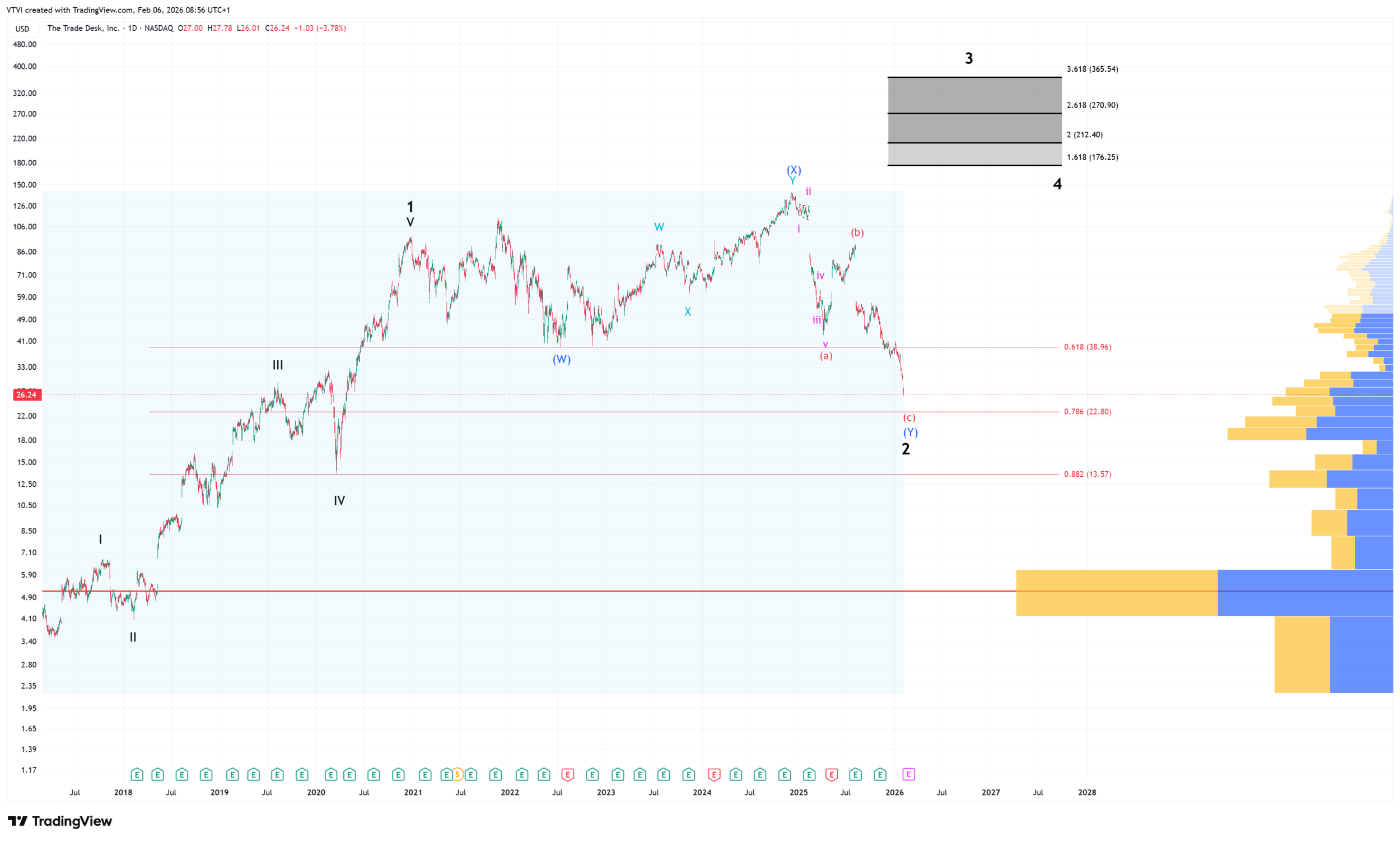Click the bold wave 3 label
Screen dimensions: 1400x841
968,58
